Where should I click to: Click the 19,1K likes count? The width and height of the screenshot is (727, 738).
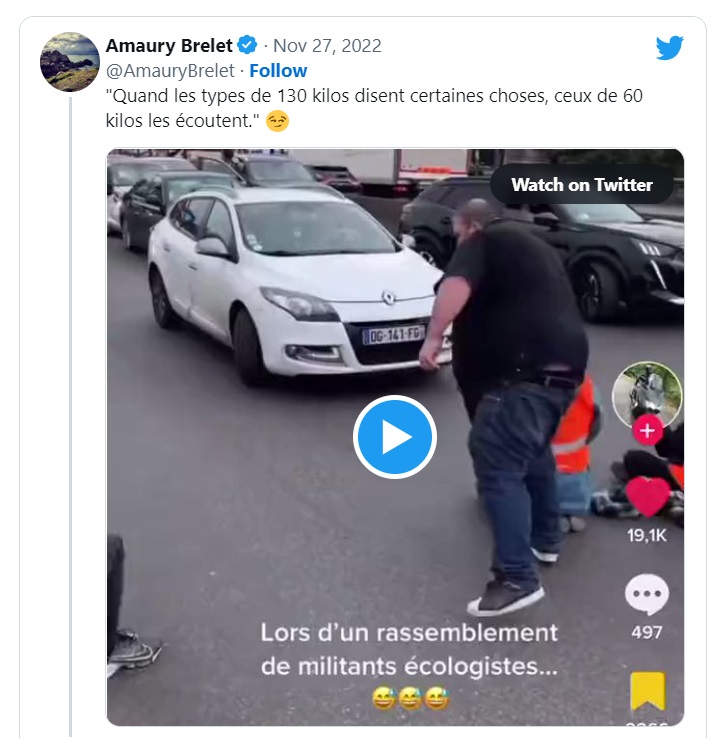[647, 535]
